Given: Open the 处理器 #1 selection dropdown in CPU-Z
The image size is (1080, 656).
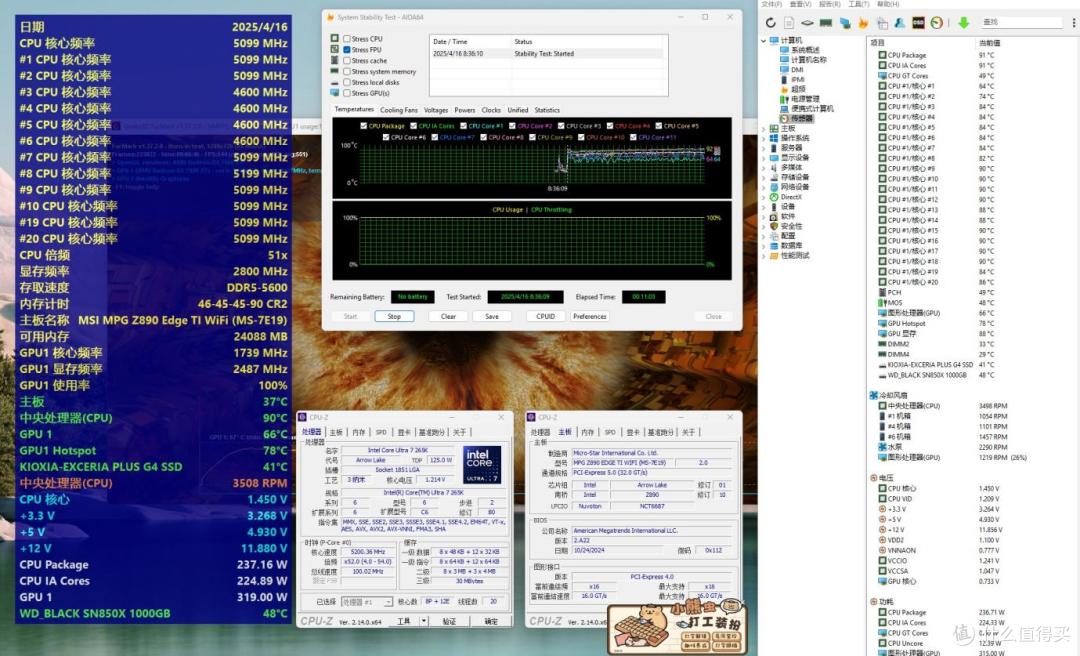Looking at the screenshot, I should (x=367, y=602).
